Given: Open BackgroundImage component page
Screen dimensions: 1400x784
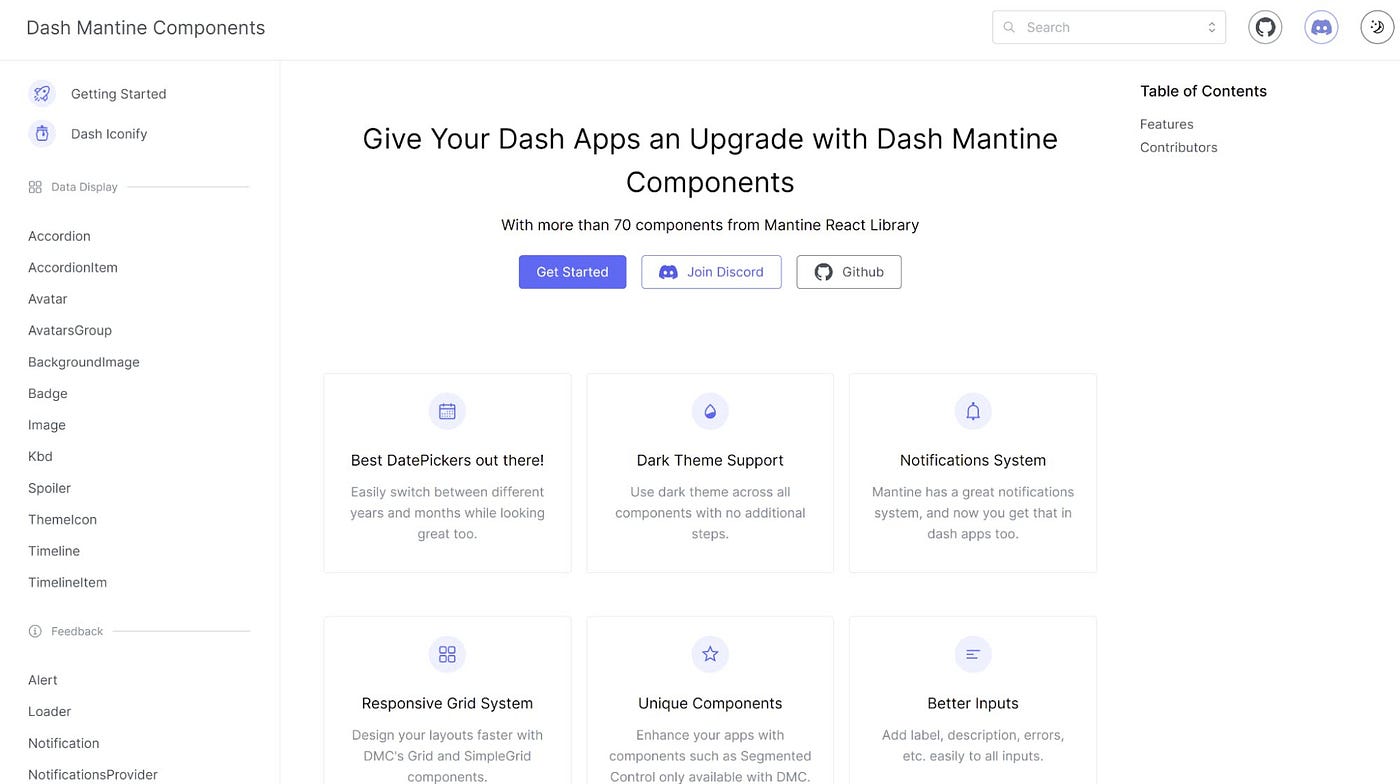Looking at the screenshot, I should (84, 362).
